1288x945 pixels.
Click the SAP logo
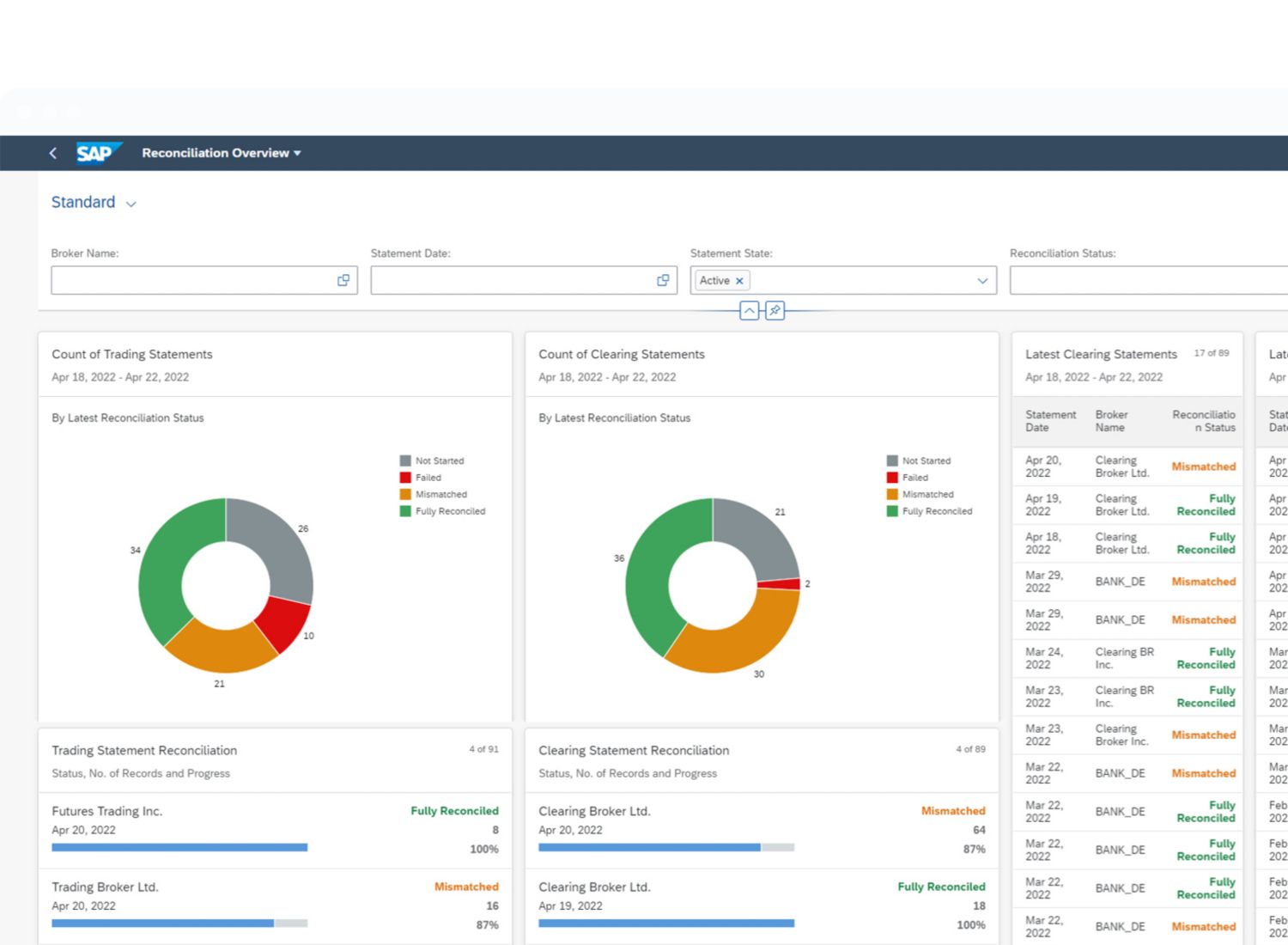[x=95, y=153]
